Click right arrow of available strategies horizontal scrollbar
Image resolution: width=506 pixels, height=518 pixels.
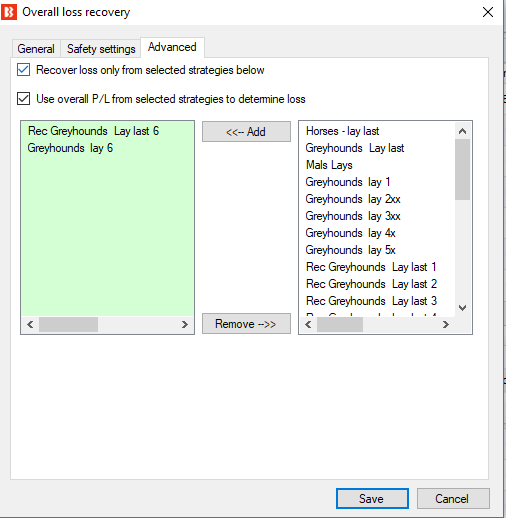[x=446, y=324]
